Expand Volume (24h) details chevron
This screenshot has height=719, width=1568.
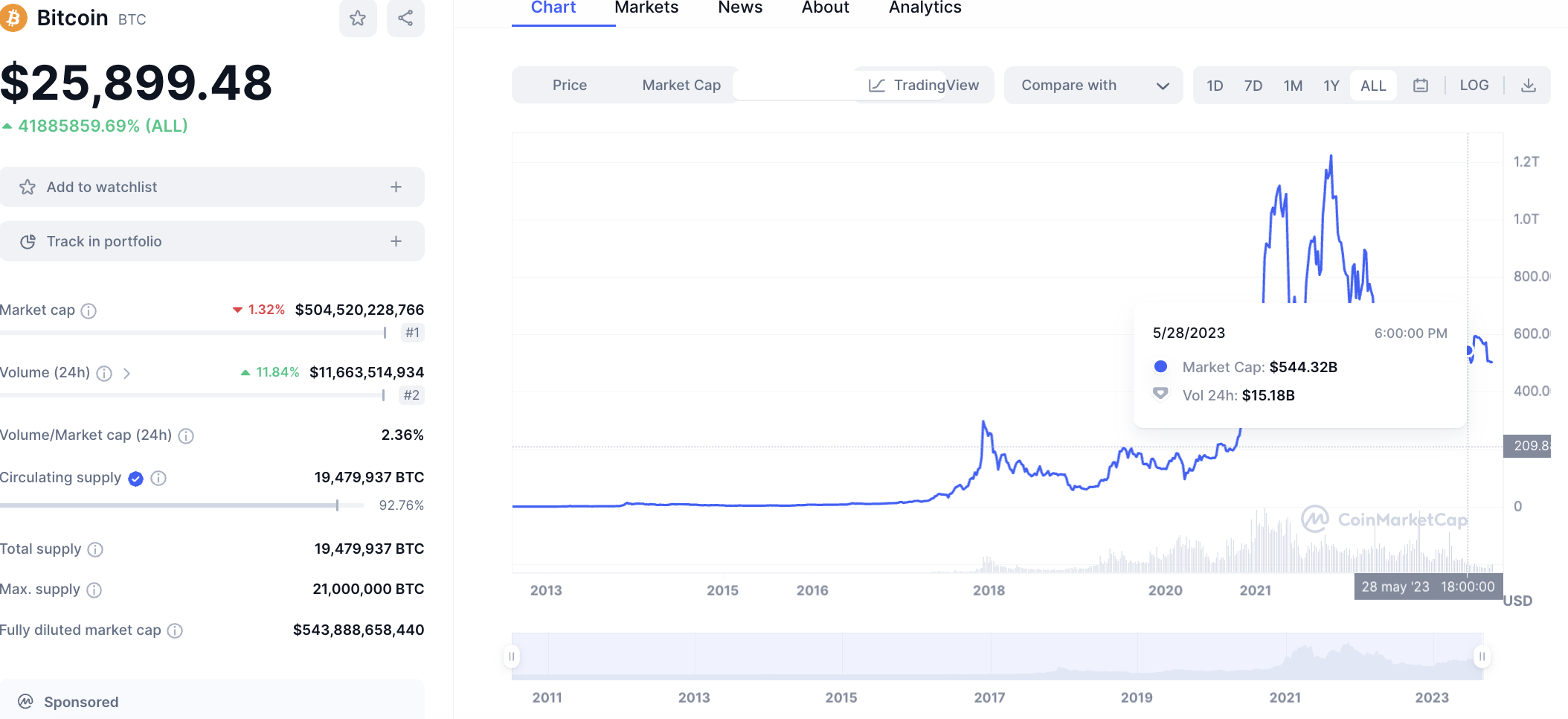pos(127,374)
